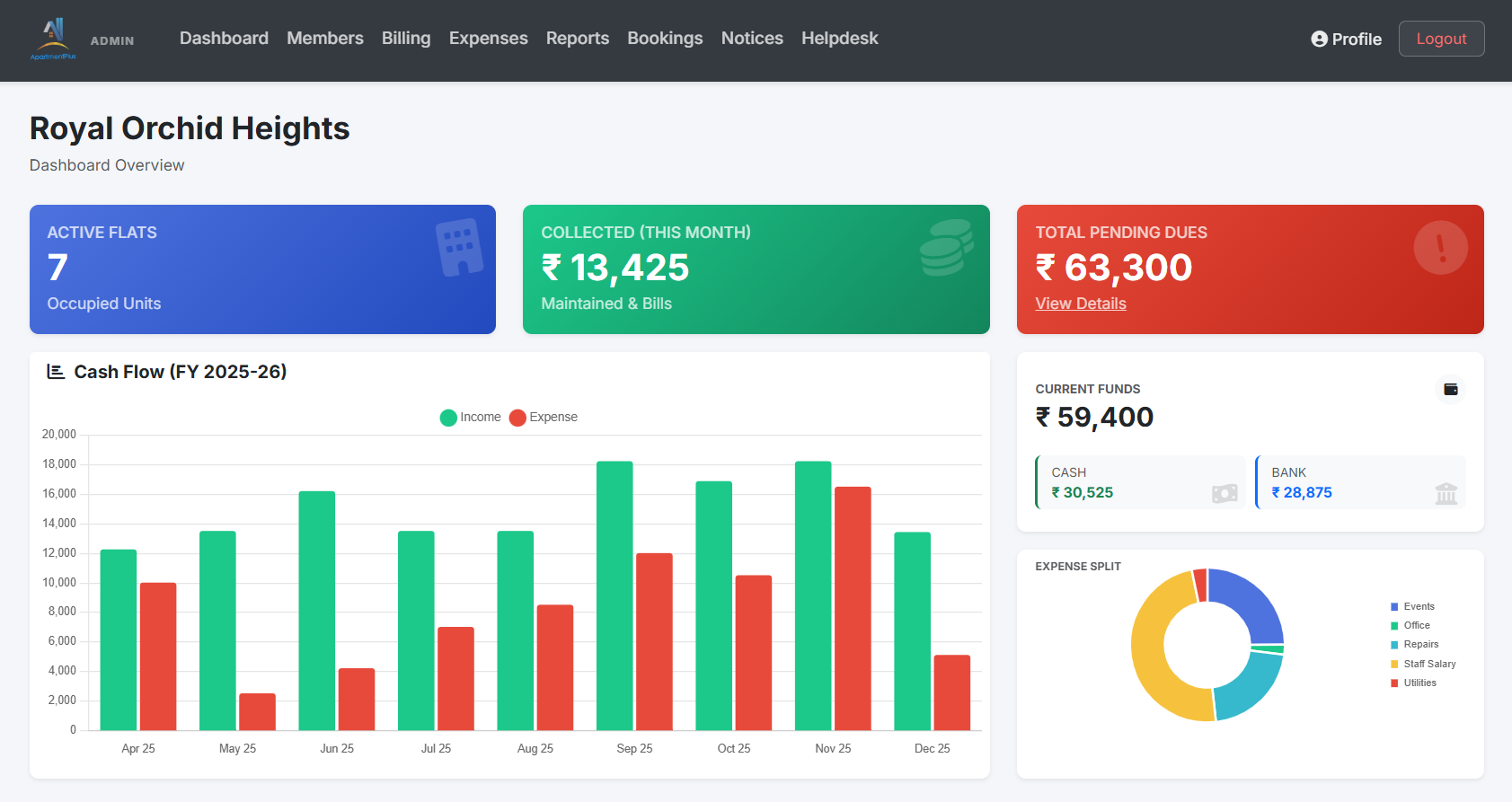Image resolution: width=1512 pixels, height=802 pixels.
Task: Toggle the Expense legend in Cash Flow
Action: pyautogui.click(x=544, y=418)
